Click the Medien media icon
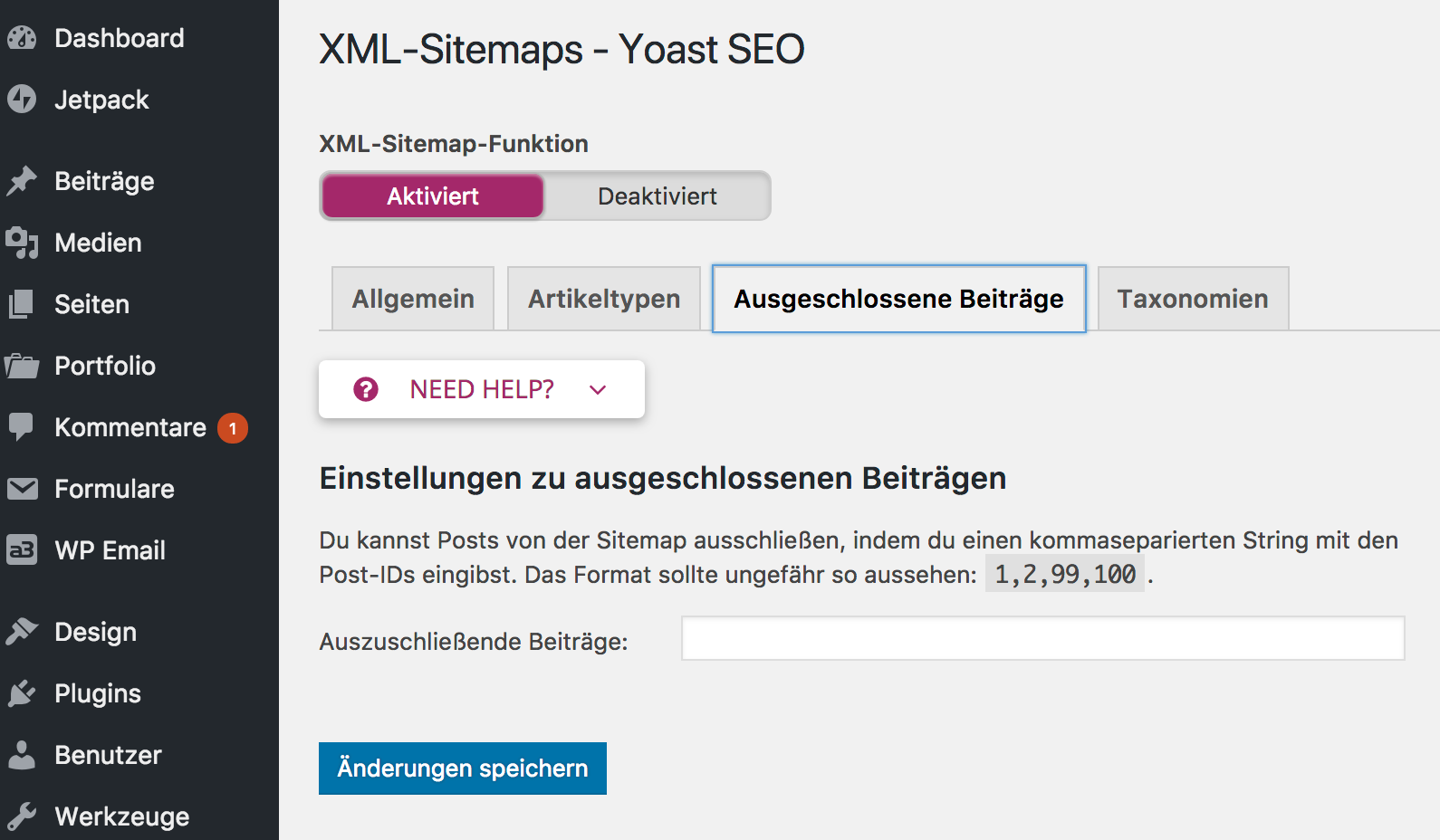The height and width of the screenshot is (840, 1440). (22, 243)
